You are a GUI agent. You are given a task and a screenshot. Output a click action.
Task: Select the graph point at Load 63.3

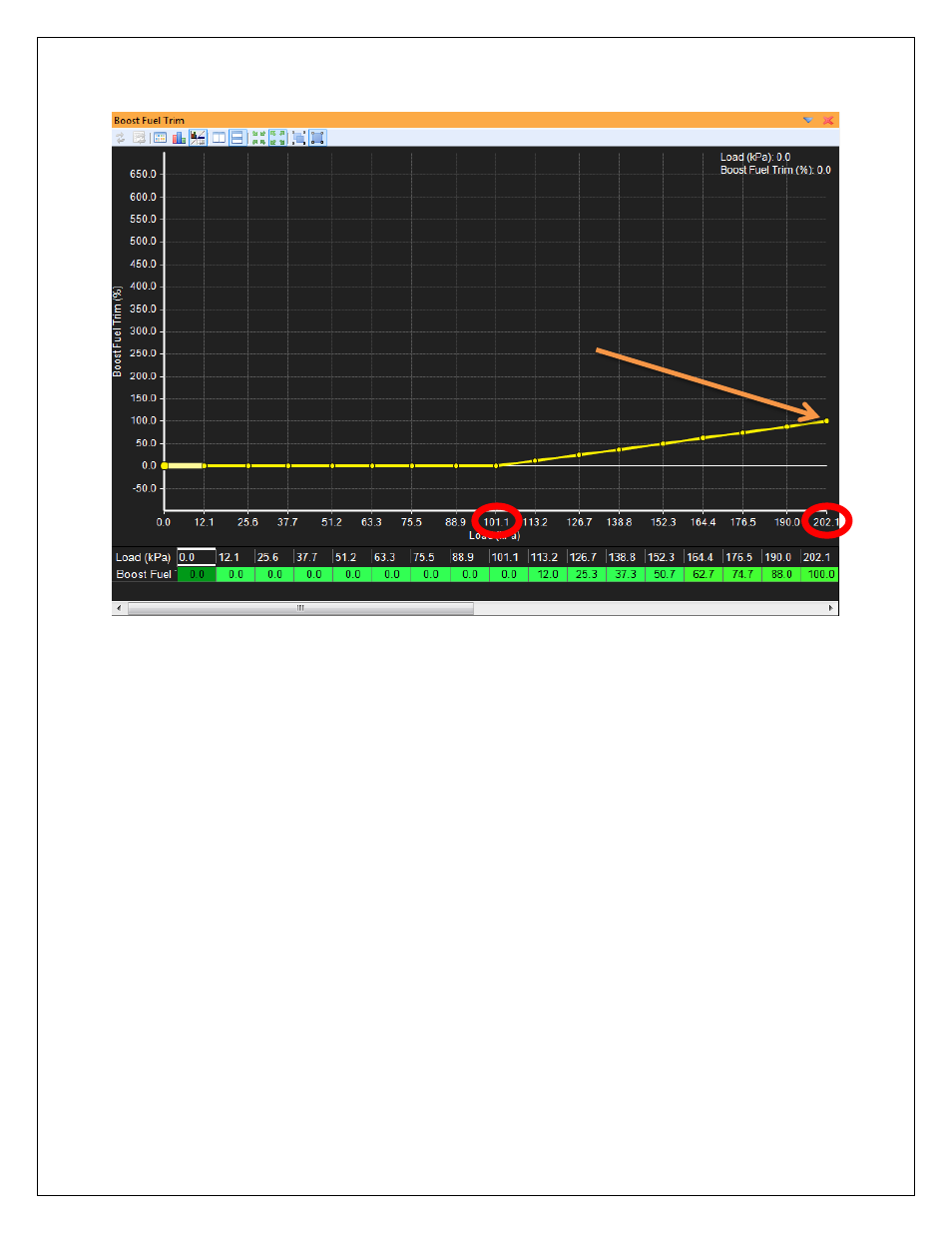tap(372, 465)
